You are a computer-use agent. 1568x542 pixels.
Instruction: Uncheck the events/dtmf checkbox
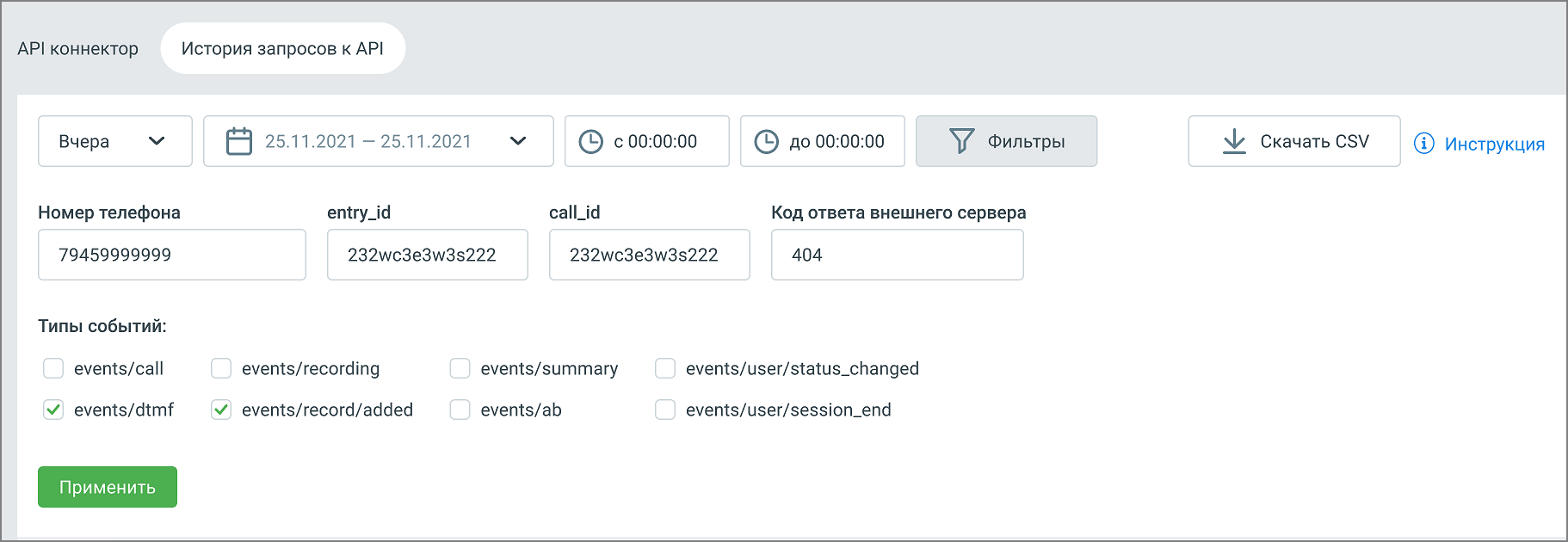(x=53, y=410)
